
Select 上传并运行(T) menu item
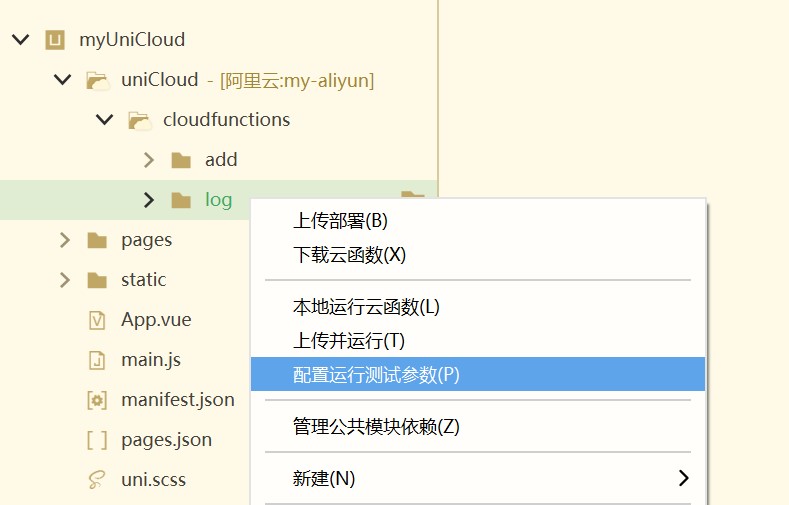tap(478, 341)
